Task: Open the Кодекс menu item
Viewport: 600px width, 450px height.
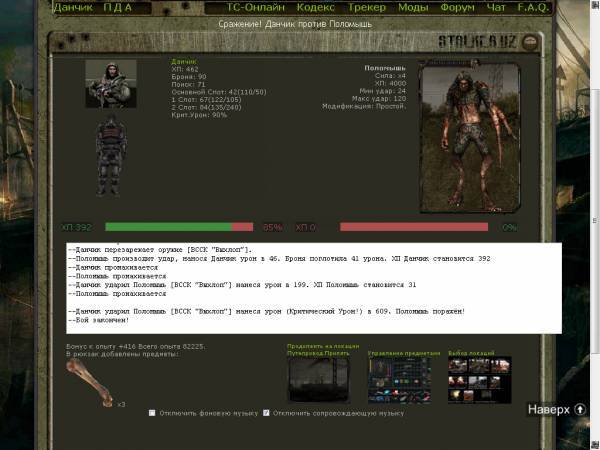Action: coord(316,7)
